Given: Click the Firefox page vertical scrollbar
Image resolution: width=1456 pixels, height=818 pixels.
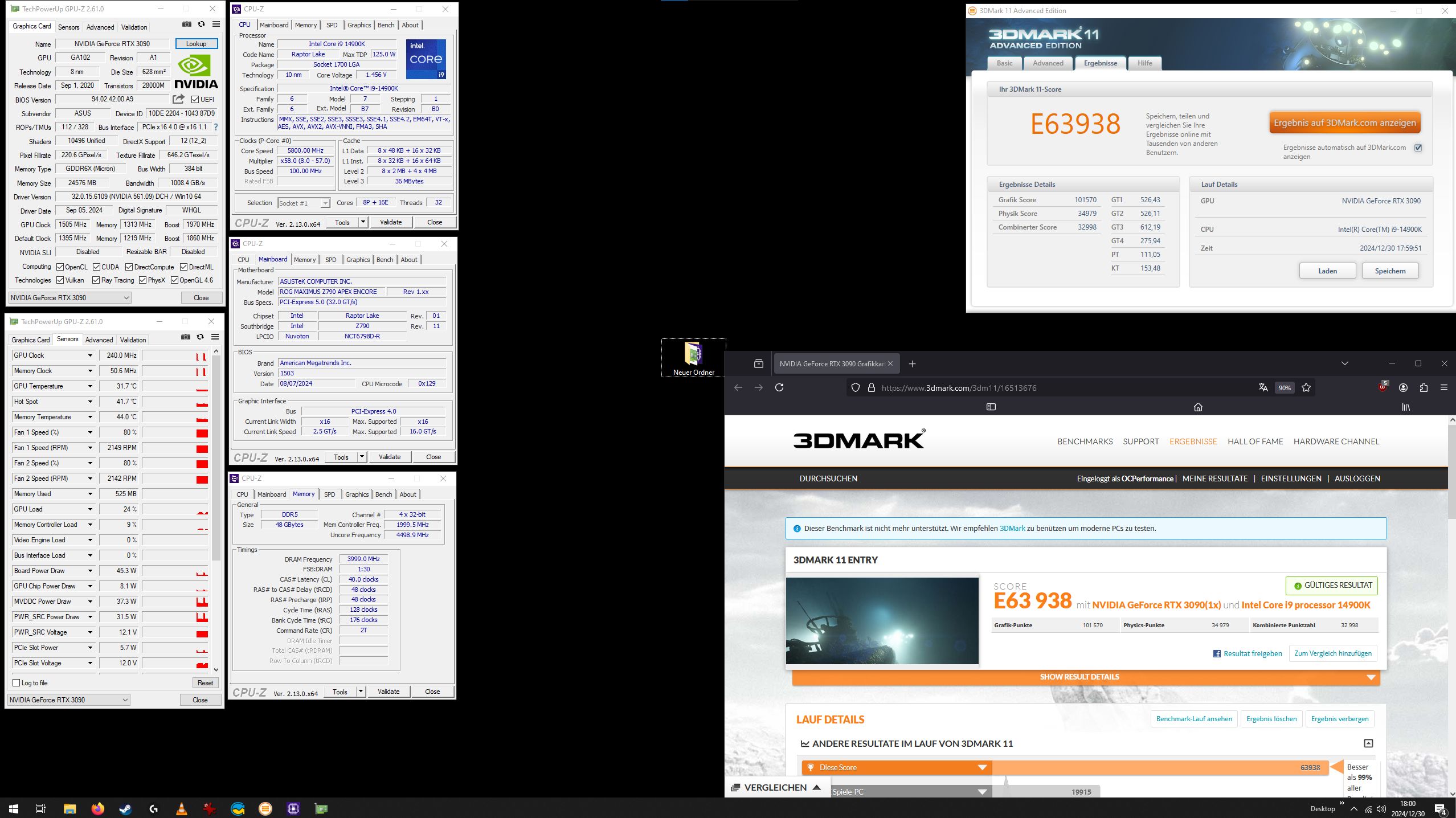Looking at the screenshot, I should tap(1451, 473).
